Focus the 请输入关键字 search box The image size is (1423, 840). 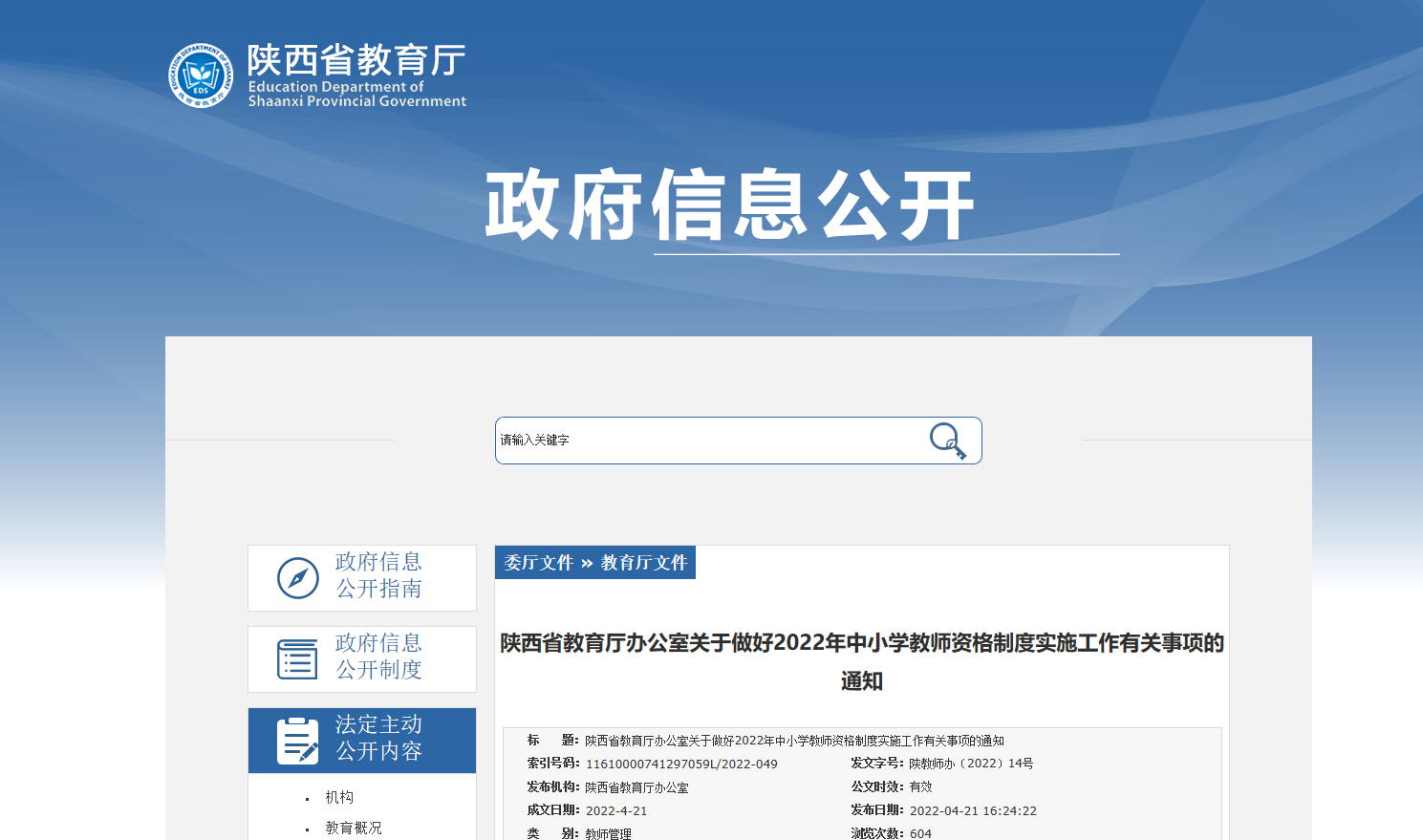[707, 441]
